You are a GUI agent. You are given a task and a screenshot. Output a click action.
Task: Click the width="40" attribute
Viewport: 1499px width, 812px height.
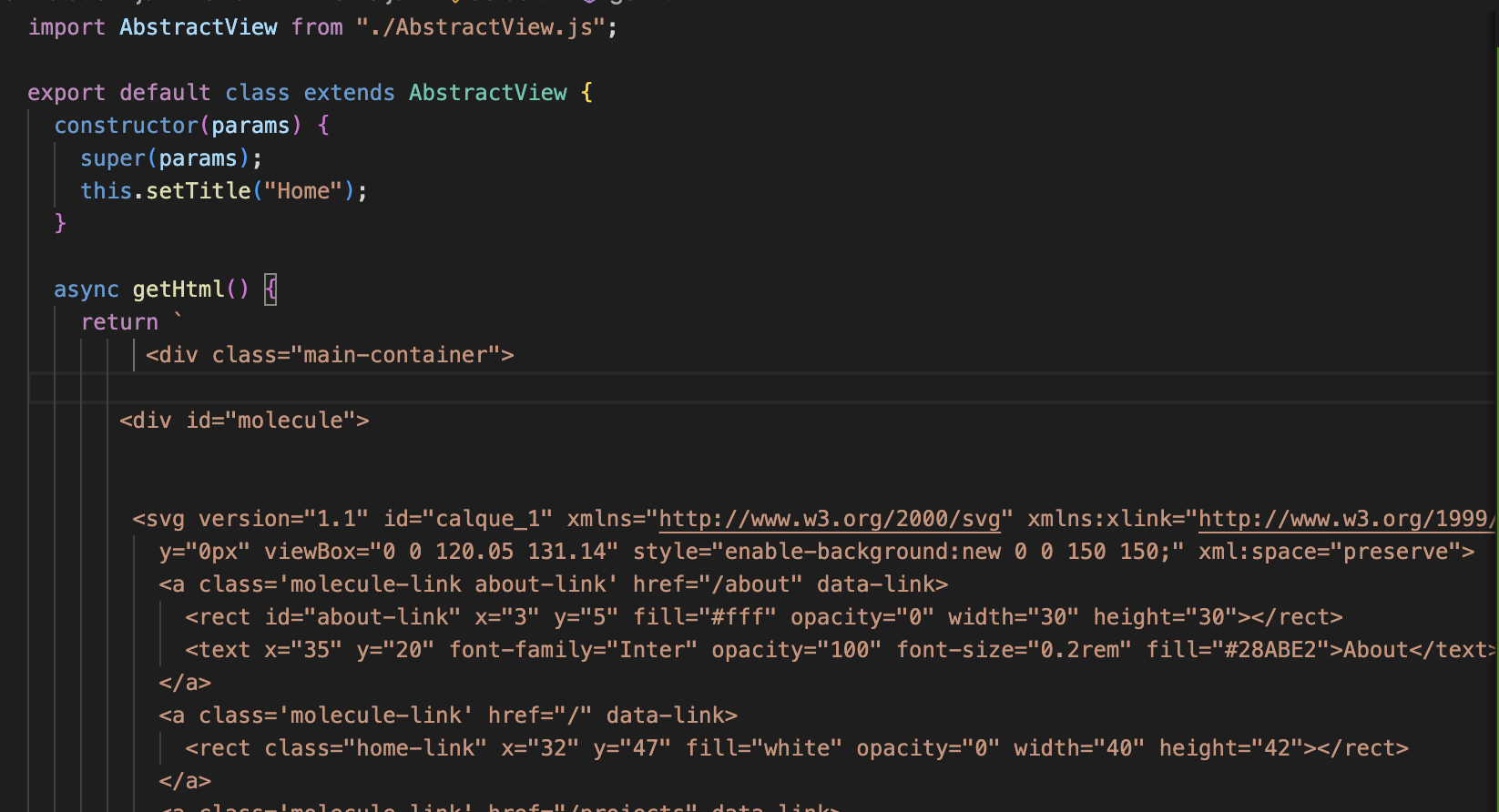click(x=1079, y=748)
